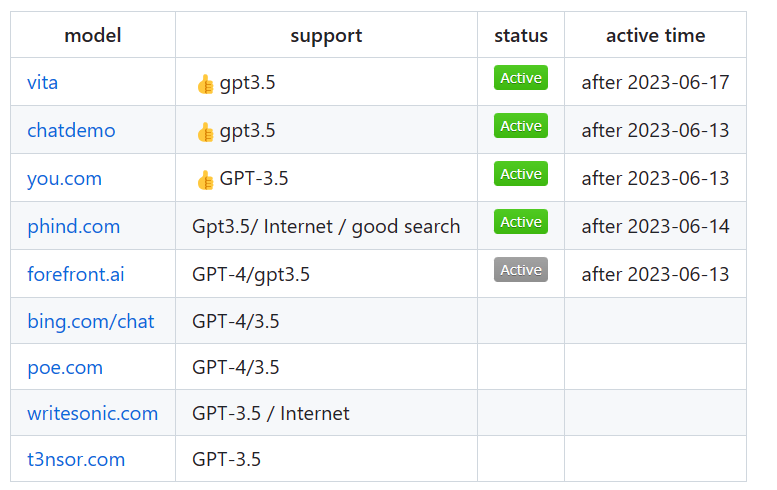777x490 pixels.
Task: Click the gray Active badge for forefront.ai
Action: click(521, 270)
